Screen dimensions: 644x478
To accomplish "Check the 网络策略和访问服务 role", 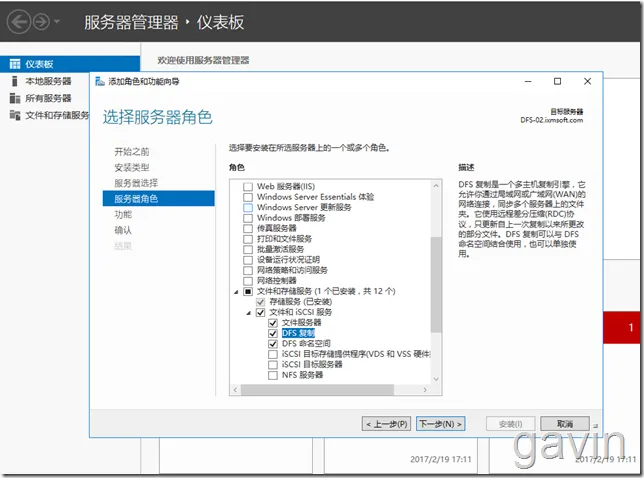I will click(248, 270).
